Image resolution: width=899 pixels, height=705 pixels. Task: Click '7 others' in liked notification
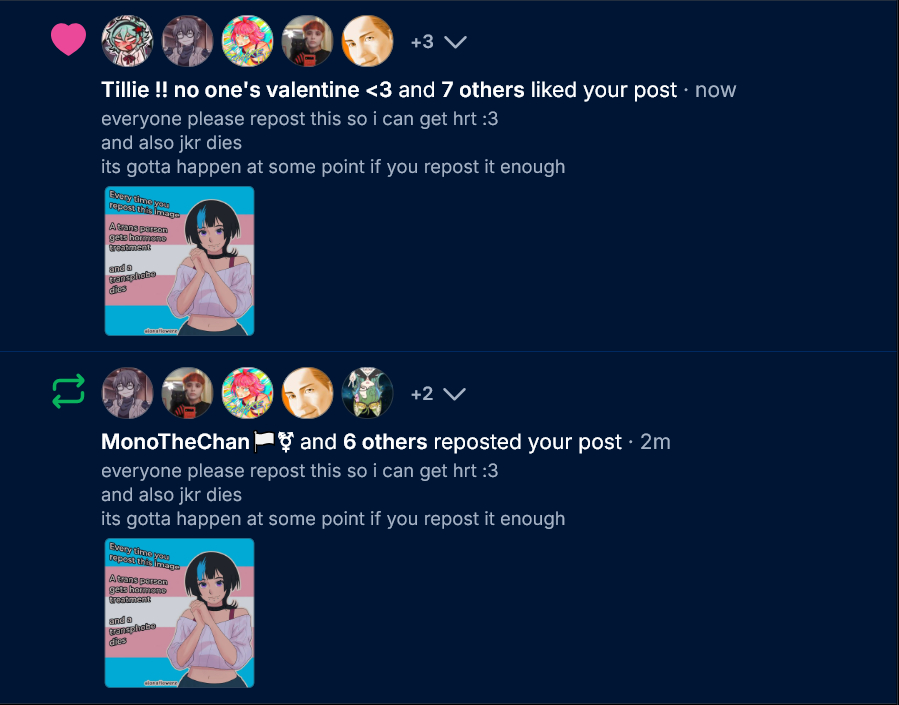click(483, 90)
